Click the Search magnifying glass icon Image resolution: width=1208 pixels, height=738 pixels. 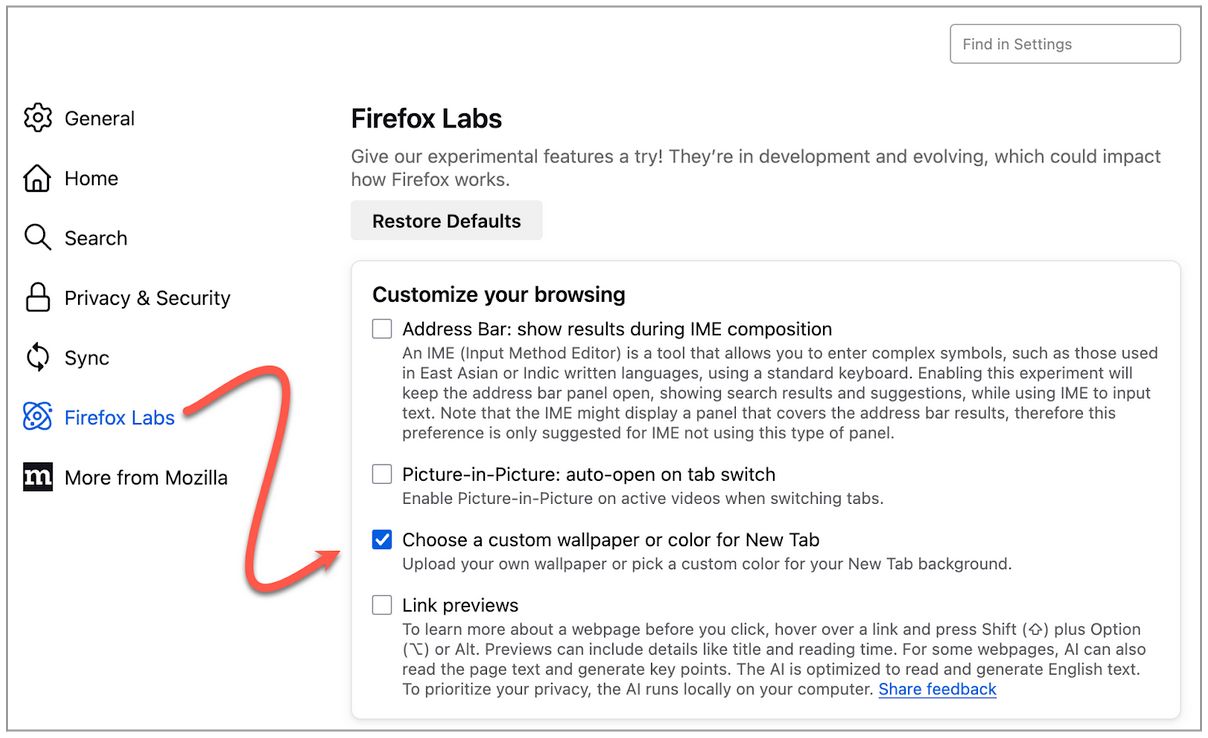coord(37,238)
